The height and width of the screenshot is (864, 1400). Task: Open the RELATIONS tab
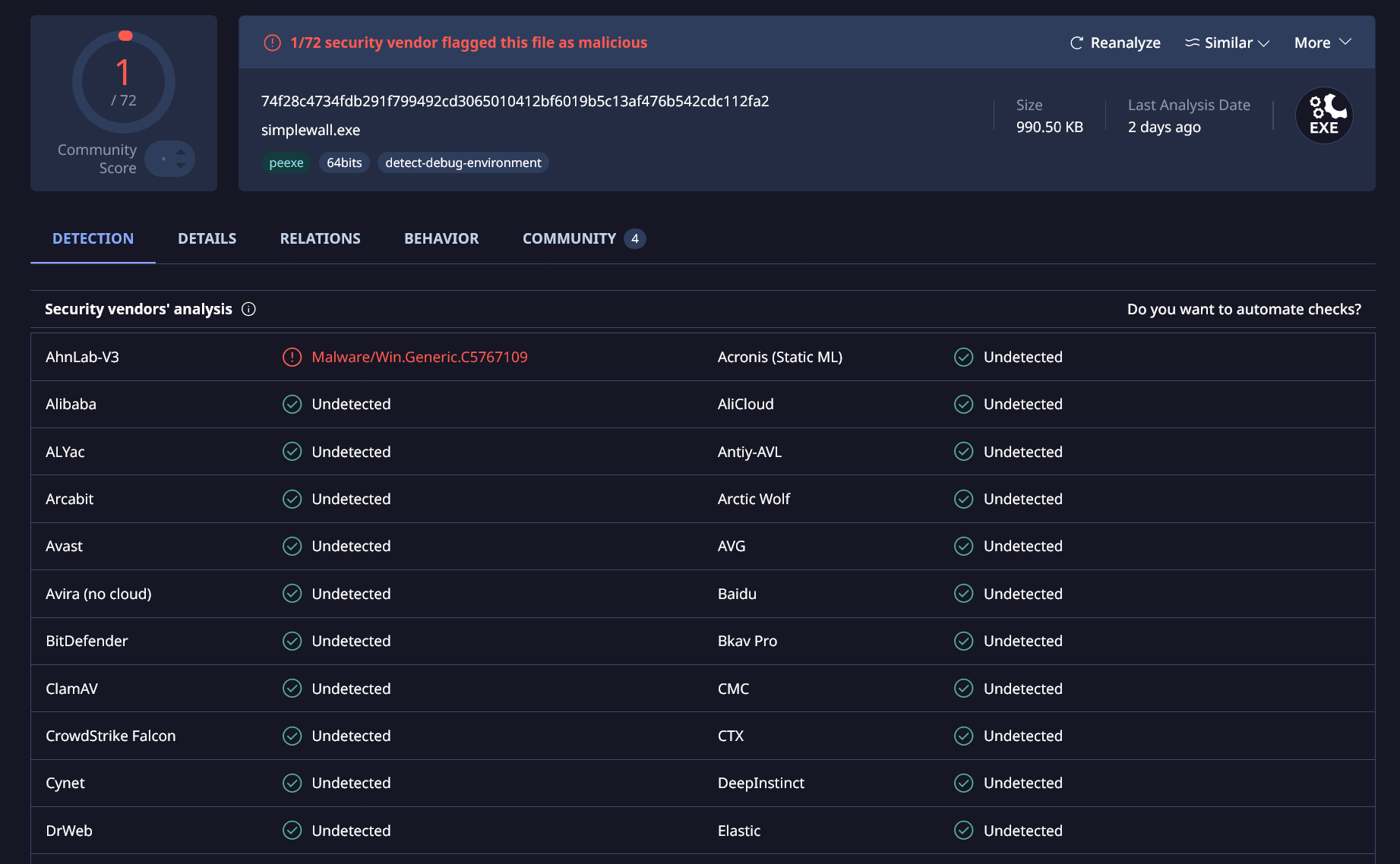[x=320, y=238]
